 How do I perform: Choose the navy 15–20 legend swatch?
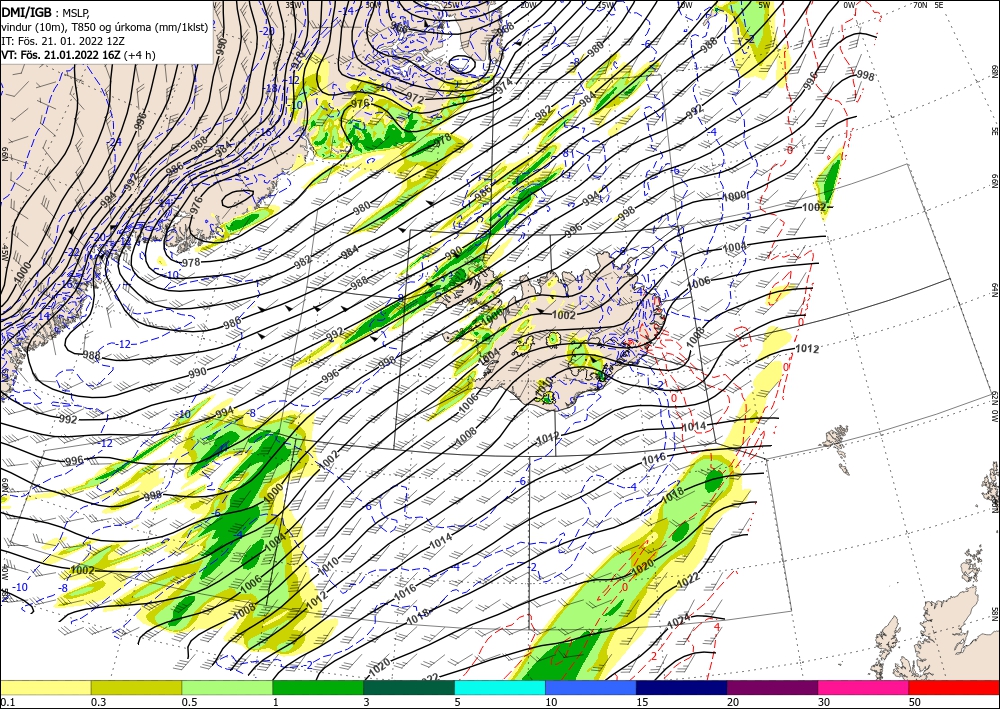click(682, 687)
